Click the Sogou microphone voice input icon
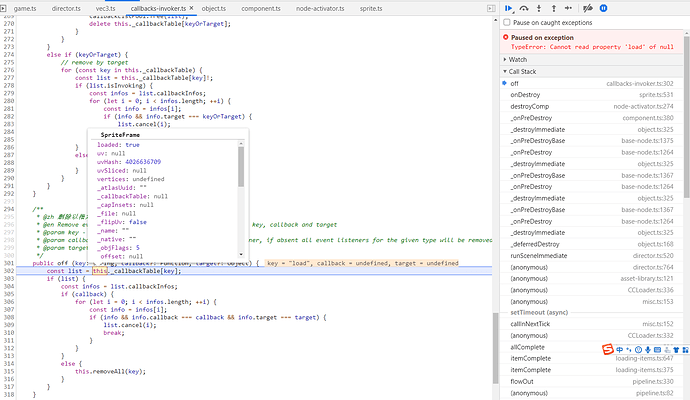The width and height of the screenshot is (690, 400). click(x=648, y=350)
